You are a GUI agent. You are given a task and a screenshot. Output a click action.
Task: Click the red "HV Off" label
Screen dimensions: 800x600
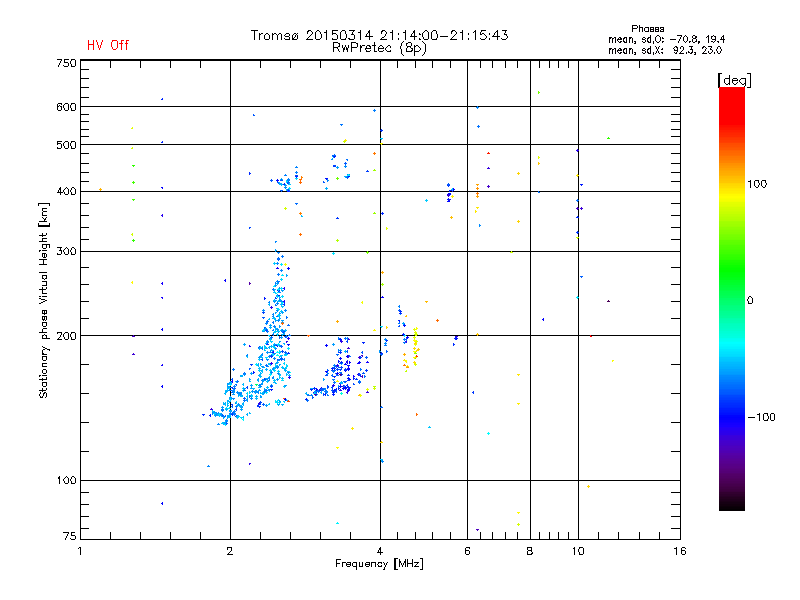click(x=108, y=45)
